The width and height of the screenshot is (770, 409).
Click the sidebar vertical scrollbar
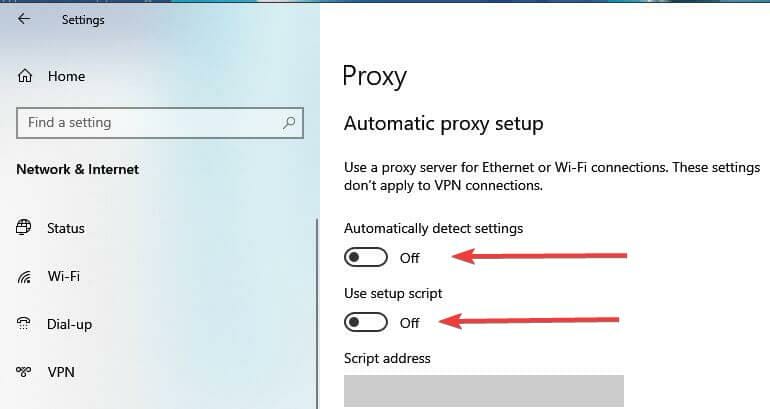tap(317, 313)
